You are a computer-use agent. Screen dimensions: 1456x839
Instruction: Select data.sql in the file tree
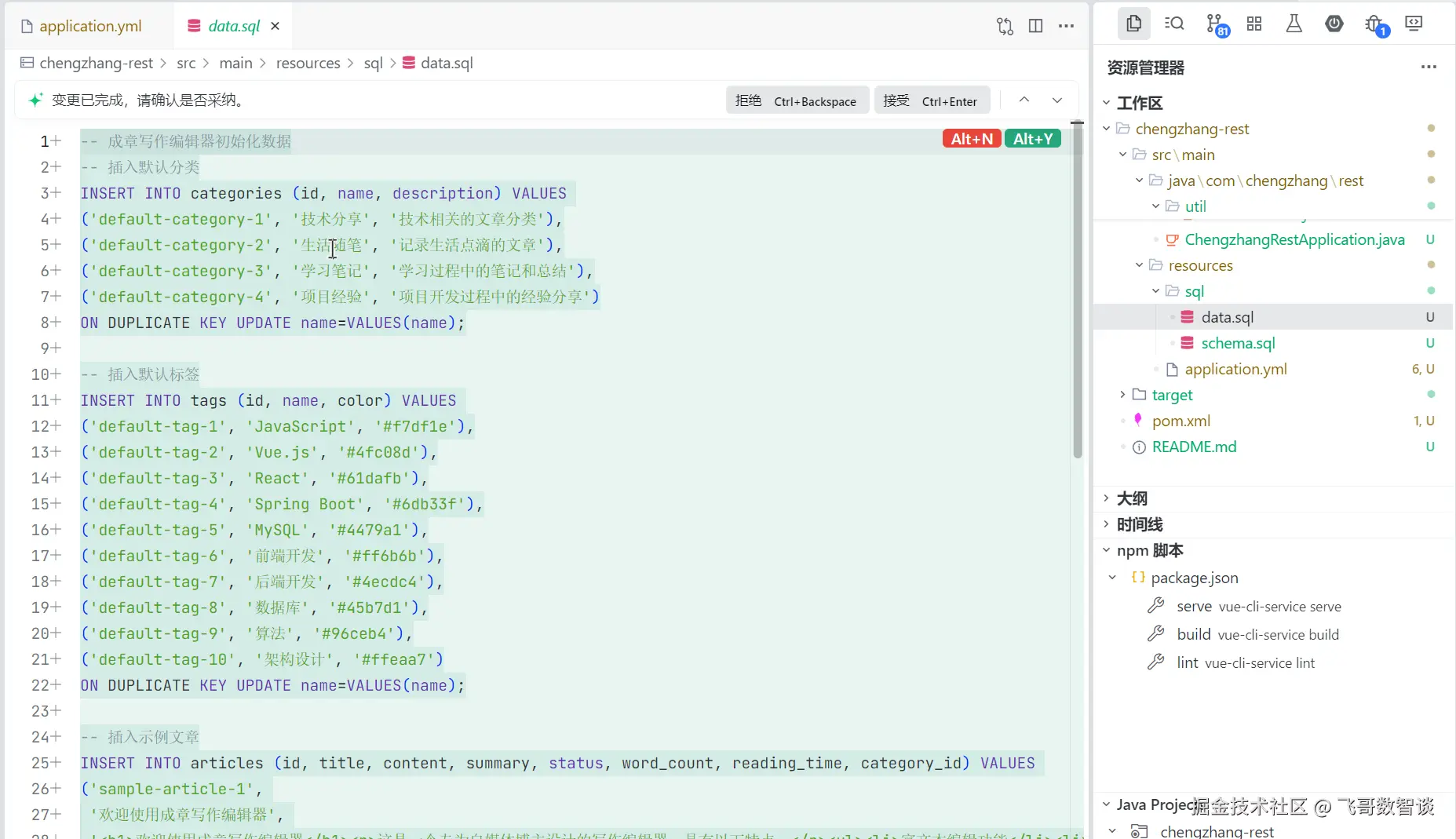(1227, 317)
